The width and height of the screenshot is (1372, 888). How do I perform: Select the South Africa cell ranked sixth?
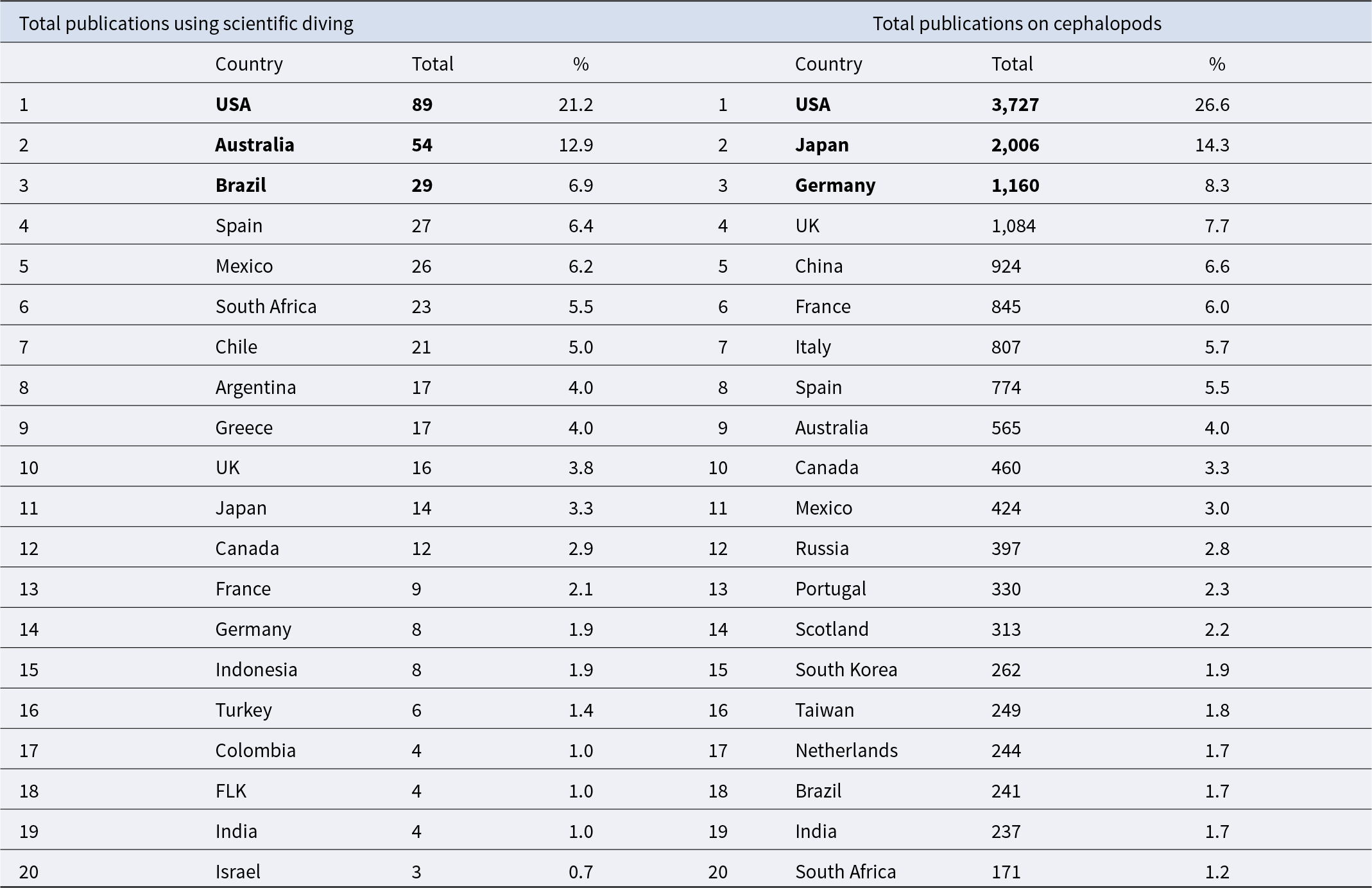pyautogui.click(x=266, y=307)
